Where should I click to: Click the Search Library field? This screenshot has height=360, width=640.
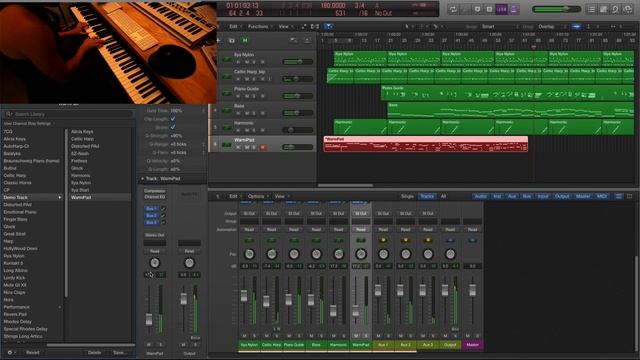[68, 114]
